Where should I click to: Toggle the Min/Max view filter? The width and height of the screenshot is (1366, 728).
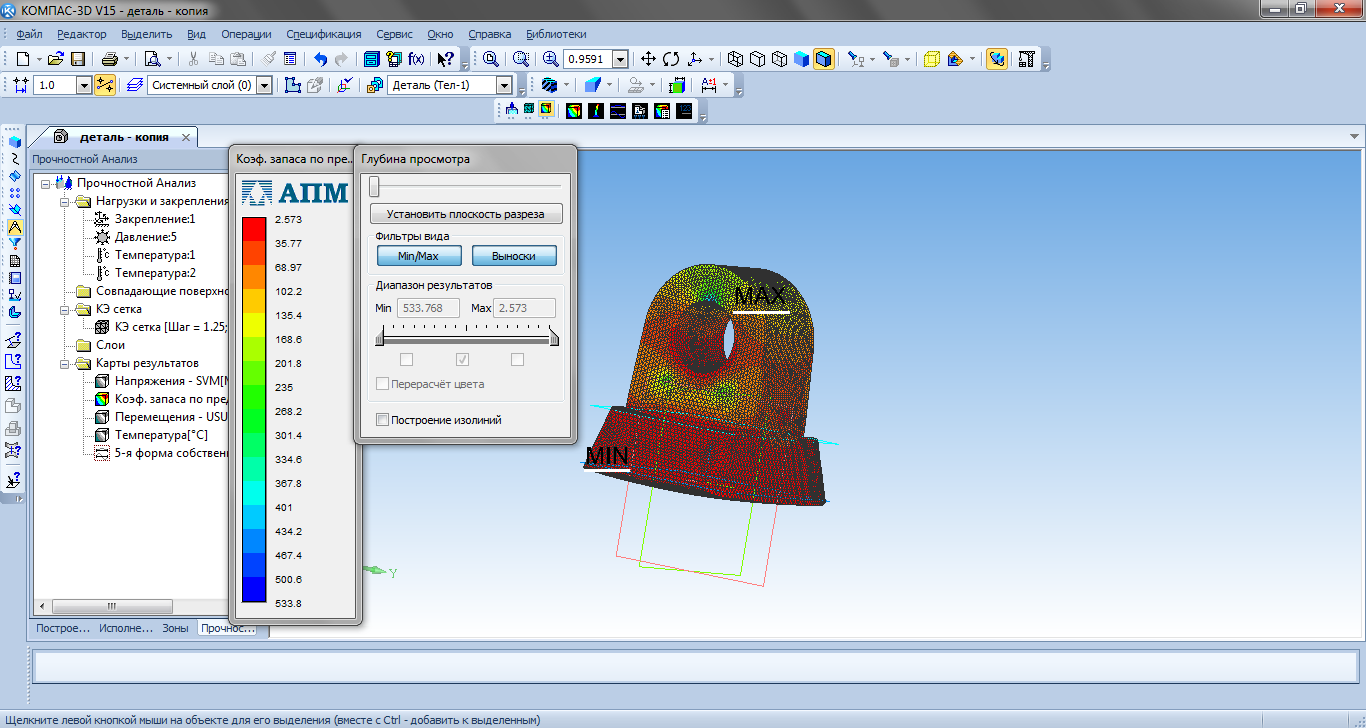[419, 256]
